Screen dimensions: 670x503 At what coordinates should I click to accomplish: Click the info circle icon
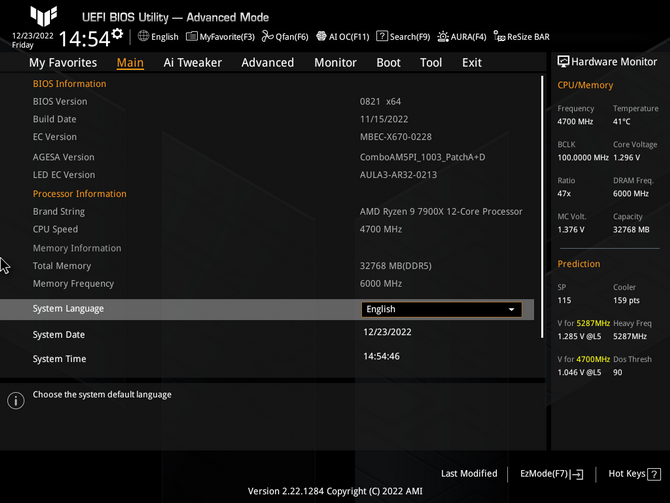(x=16, y=401)
